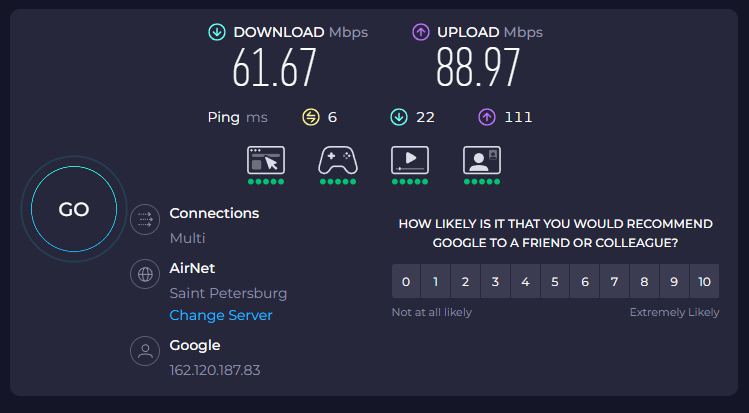Click the download ping latency icon

tap(399, 118)
